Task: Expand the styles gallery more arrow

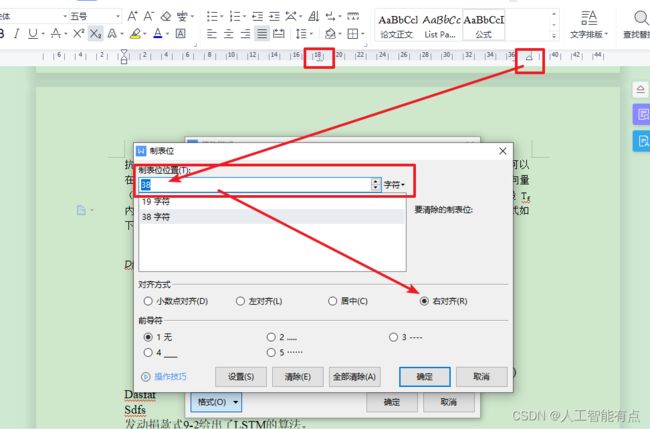Action: point(554,36)
